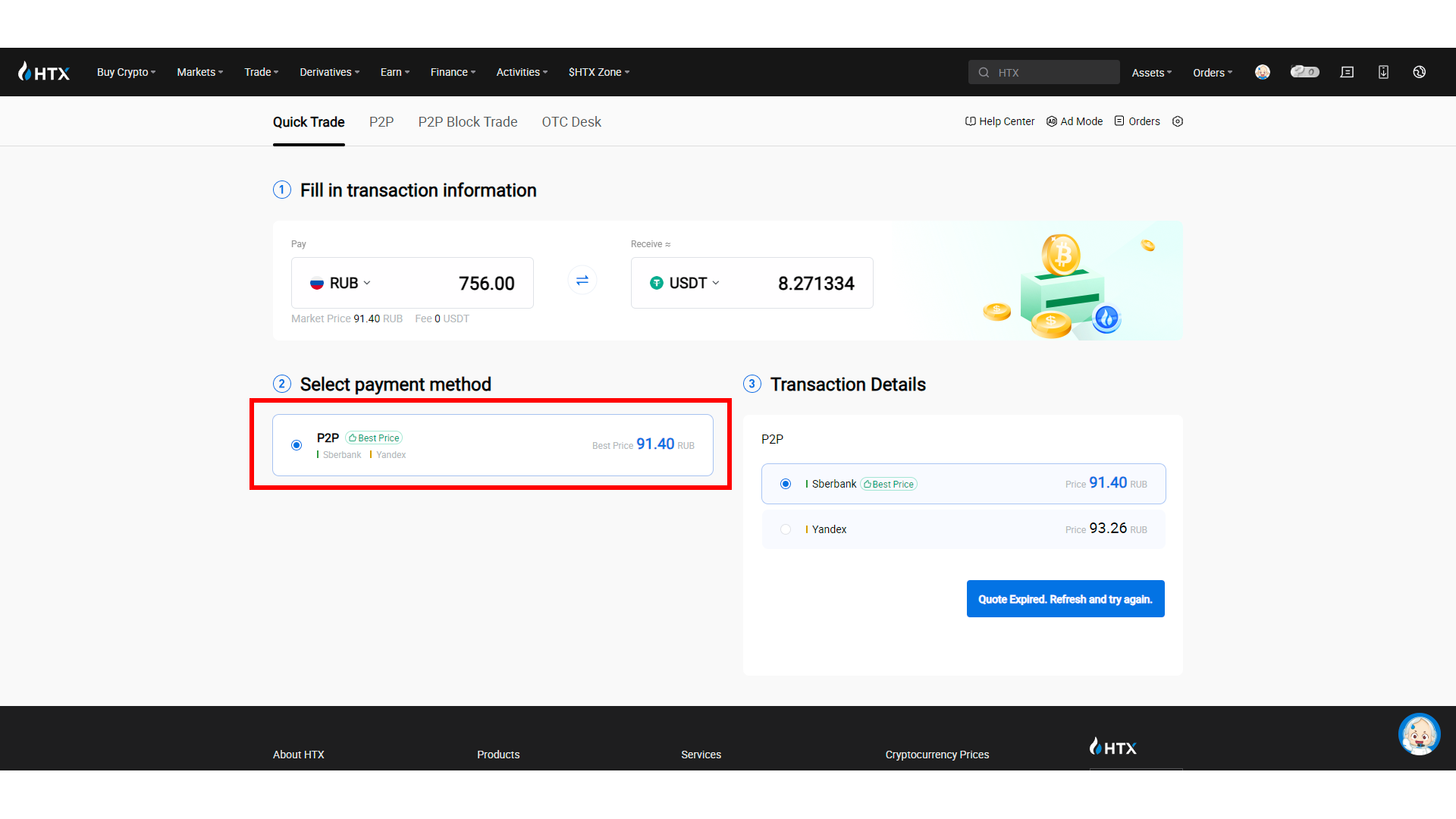Image resolution: width=1456 pixels, height=819 pixels.
Task: Open Services footer heading
Action: (701, 755)
